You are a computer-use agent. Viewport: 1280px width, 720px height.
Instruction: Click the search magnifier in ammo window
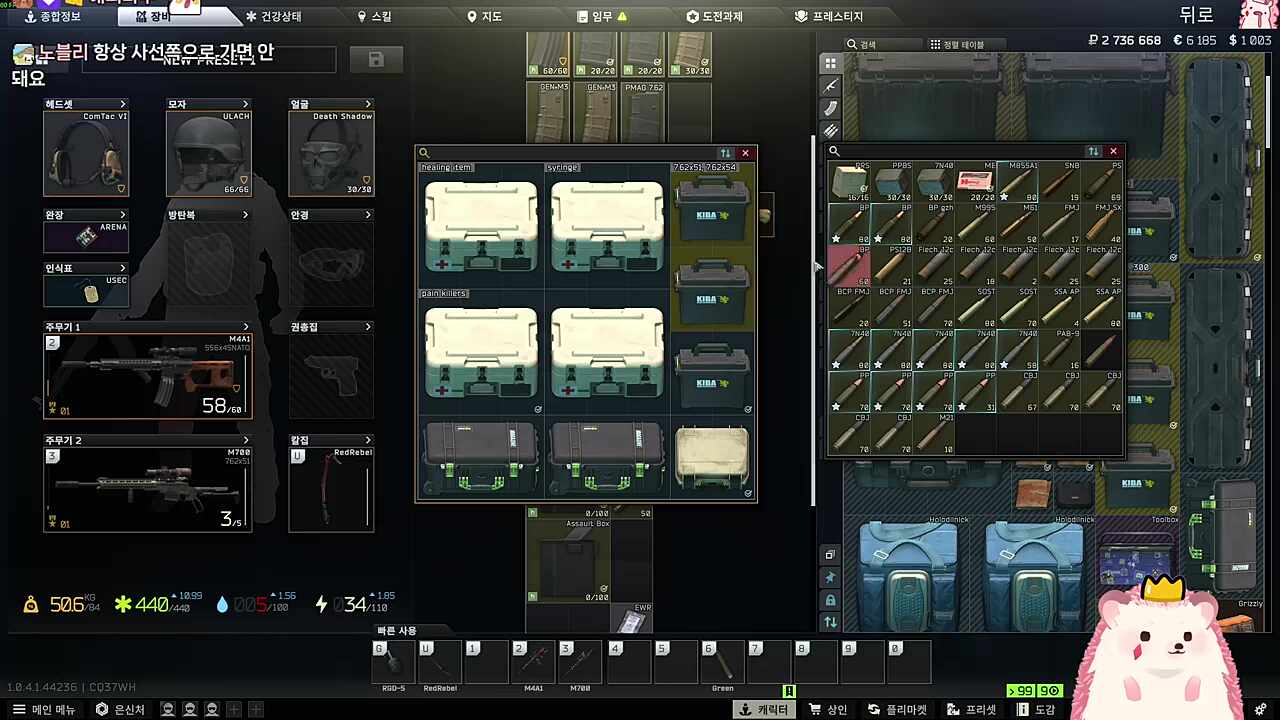[834, 151]
